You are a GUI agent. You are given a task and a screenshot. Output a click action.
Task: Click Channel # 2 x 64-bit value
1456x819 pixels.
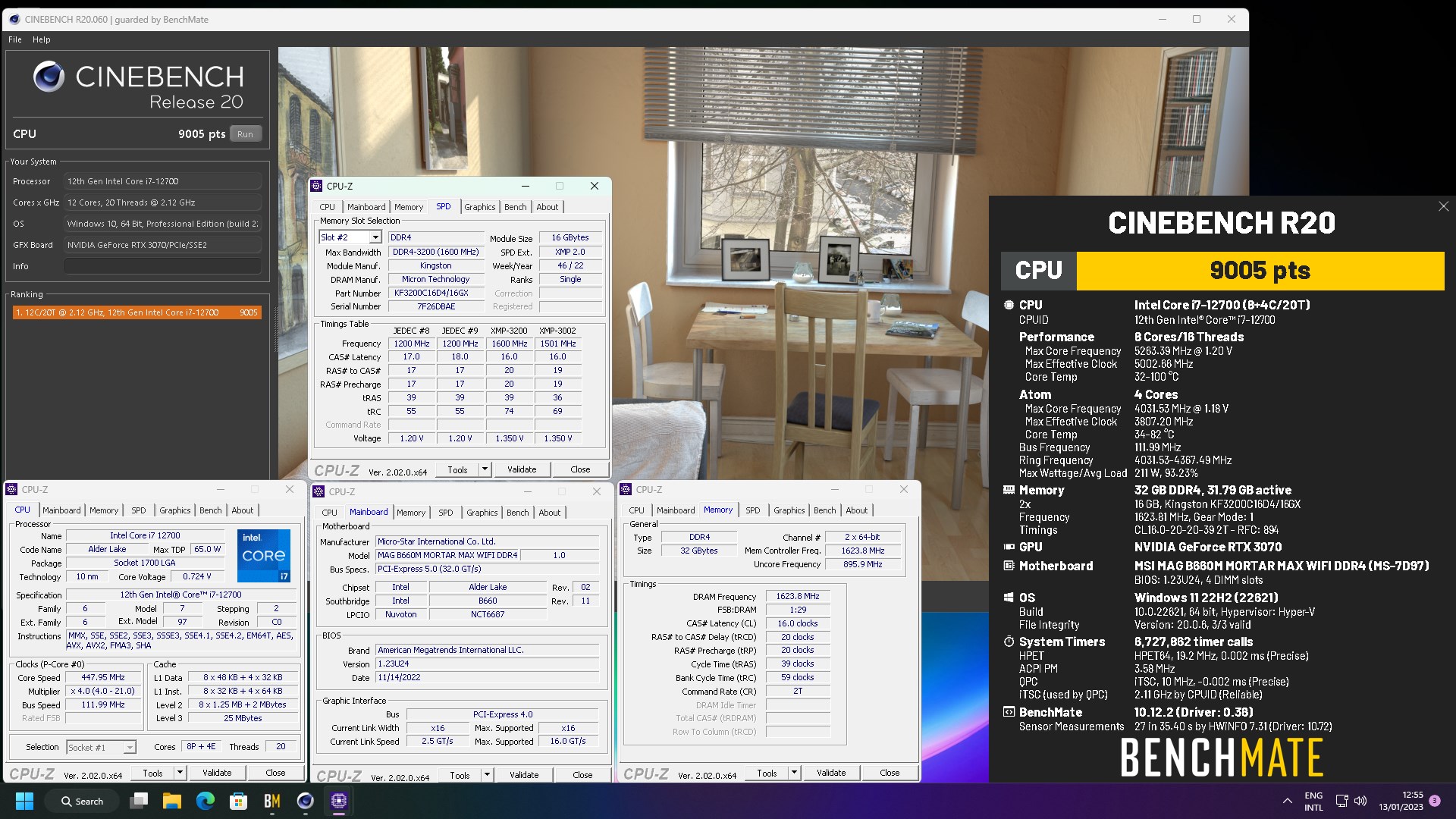863,537
